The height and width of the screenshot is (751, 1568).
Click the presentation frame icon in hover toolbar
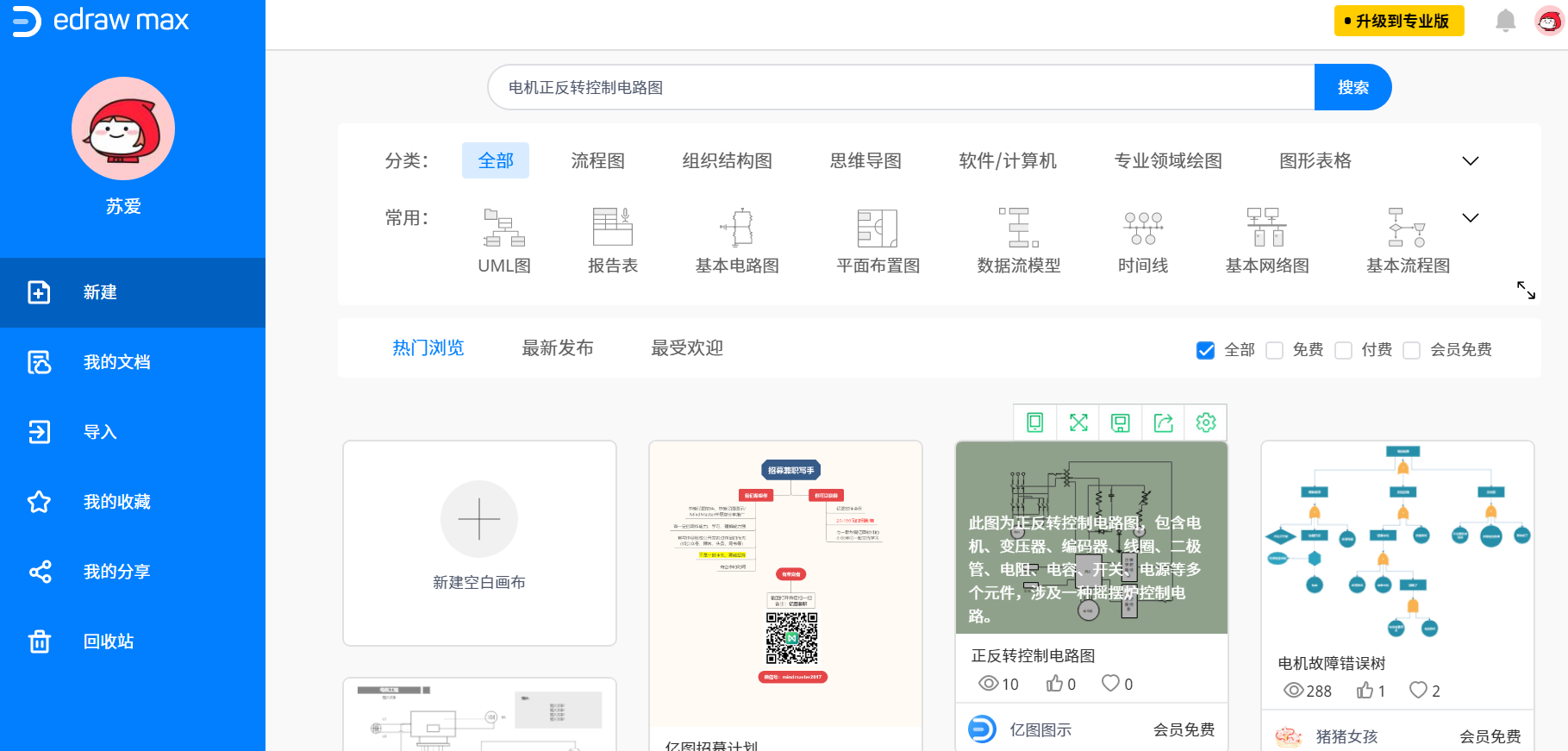pyautogui.click(x=1121, y=422)
